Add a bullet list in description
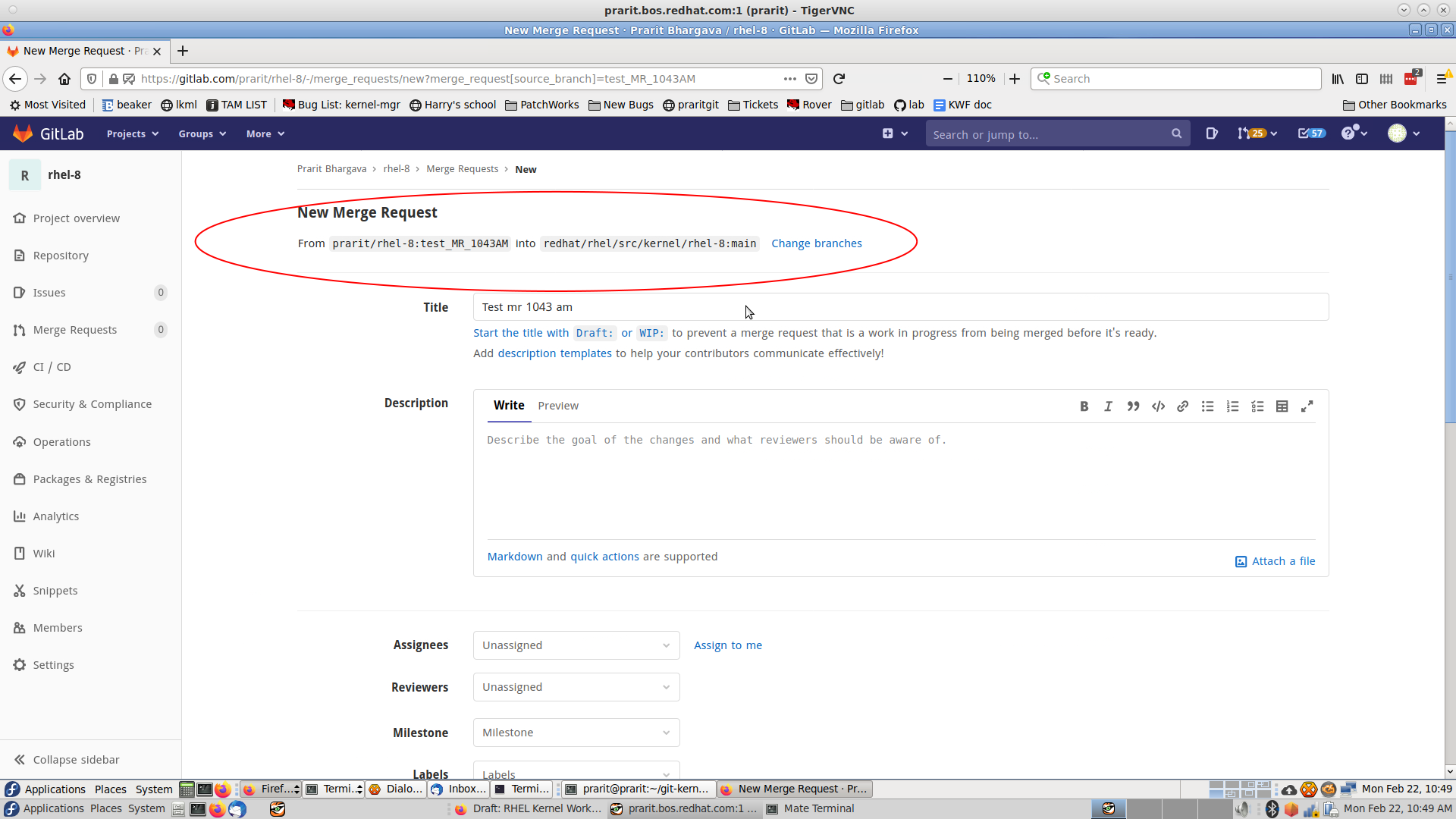This screenshot has height=819, width=1456. 1207,406
